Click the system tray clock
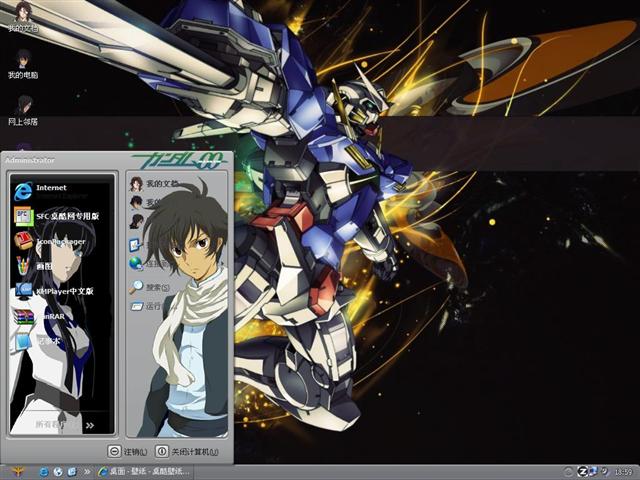This screenshot has width=640, height=480. click(622, 472)
